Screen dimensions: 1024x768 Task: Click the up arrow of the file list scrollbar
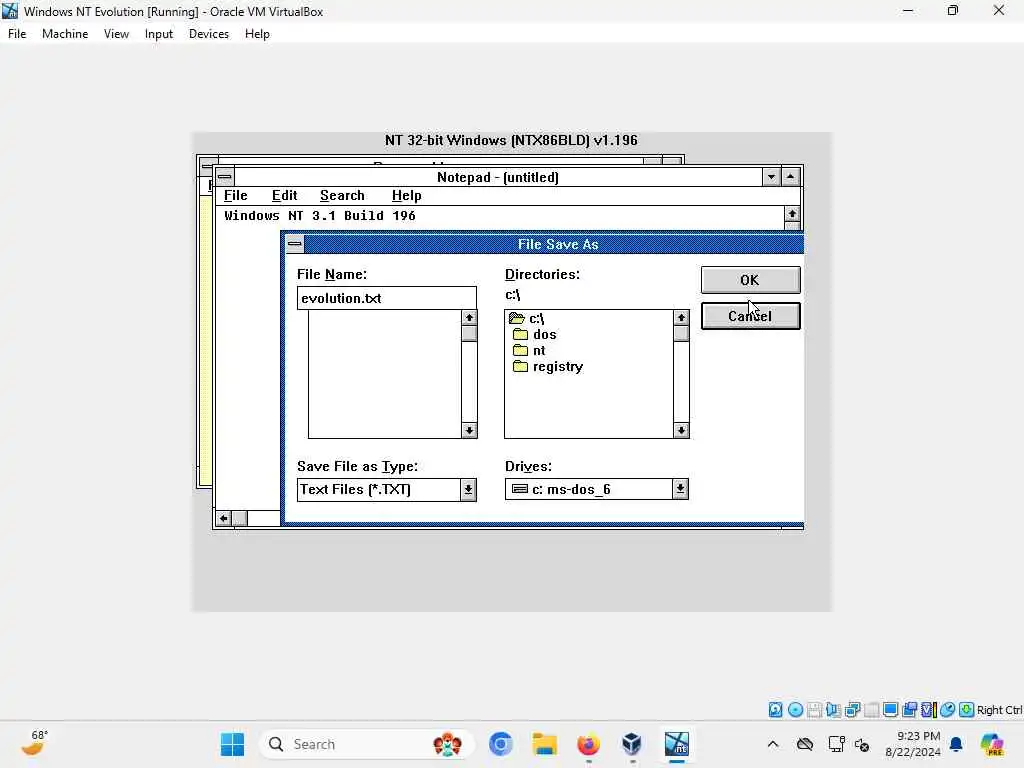click(x=469, y=317)
